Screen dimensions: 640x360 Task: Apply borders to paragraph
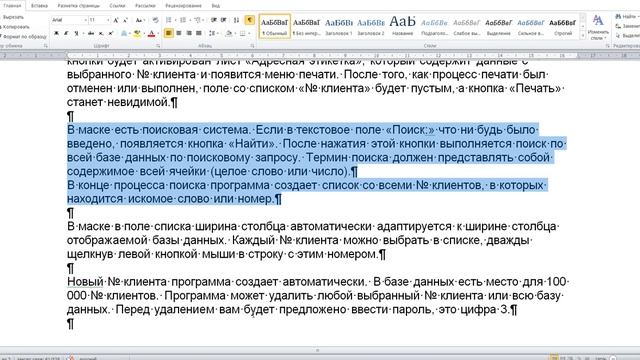tap(242, 33)
